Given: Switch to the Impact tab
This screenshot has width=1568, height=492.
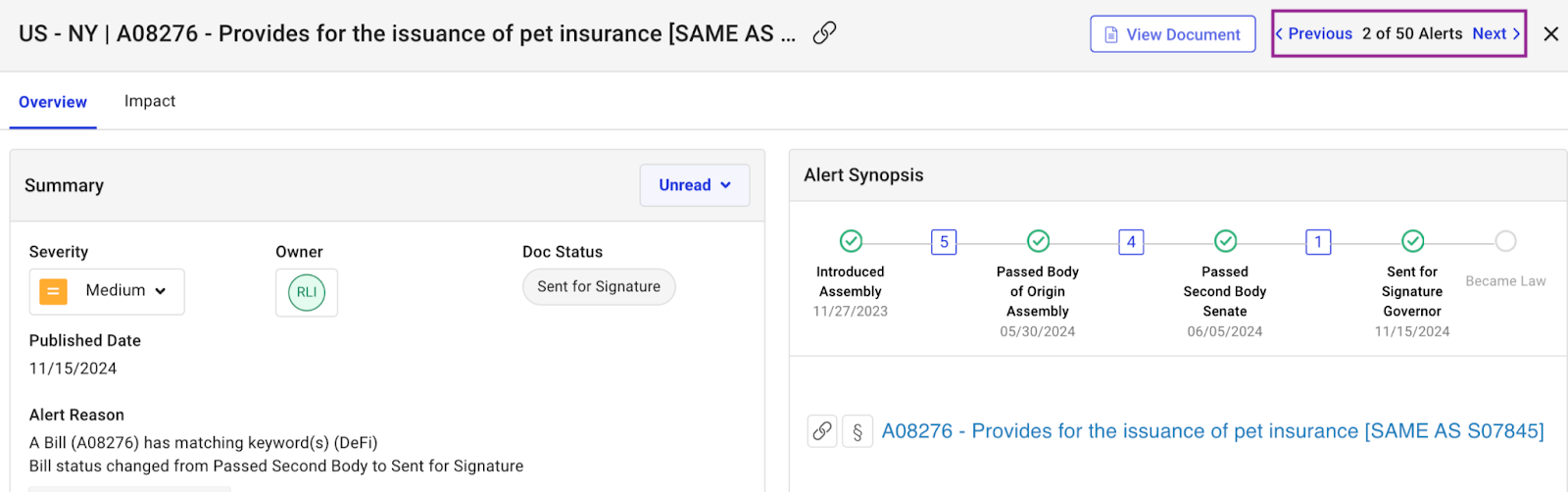Looking at the screenshot, I should pyautogui.click(x=150, y=101).
